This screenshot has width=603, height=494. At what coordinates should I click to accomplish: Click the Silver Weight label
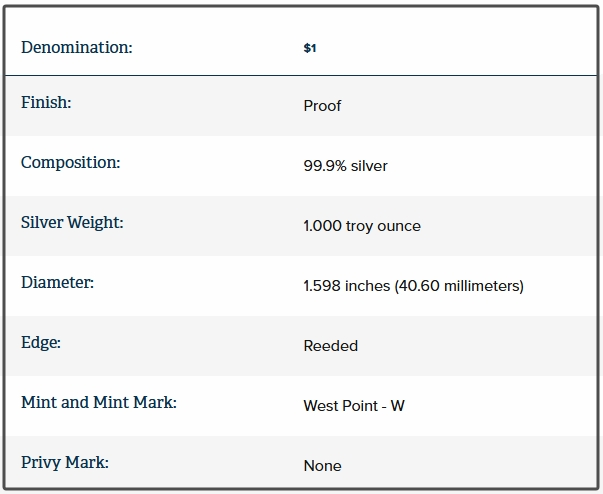[x=72, y=222]
